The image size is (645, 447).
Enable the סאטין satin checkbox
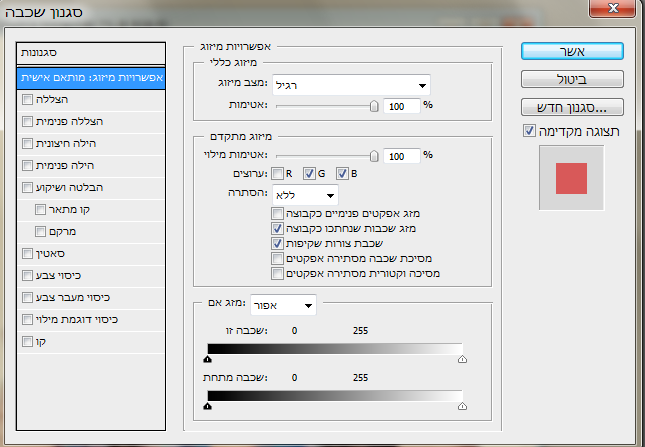pos(27,253)
